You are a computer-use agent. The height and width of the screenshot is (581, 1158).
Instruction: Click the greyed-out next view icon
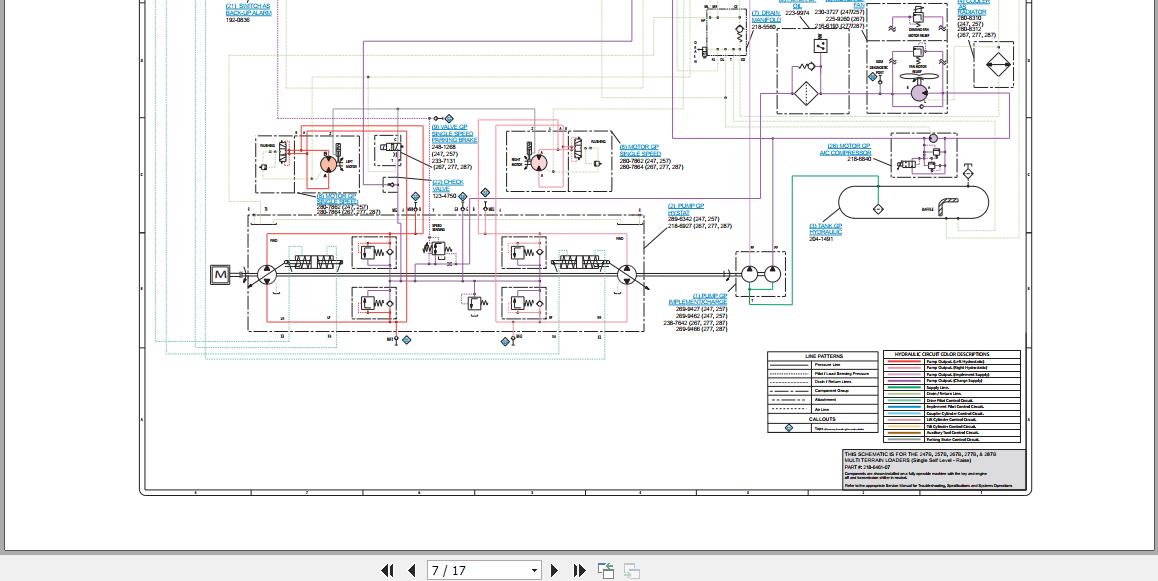click(x=632, y=570)
